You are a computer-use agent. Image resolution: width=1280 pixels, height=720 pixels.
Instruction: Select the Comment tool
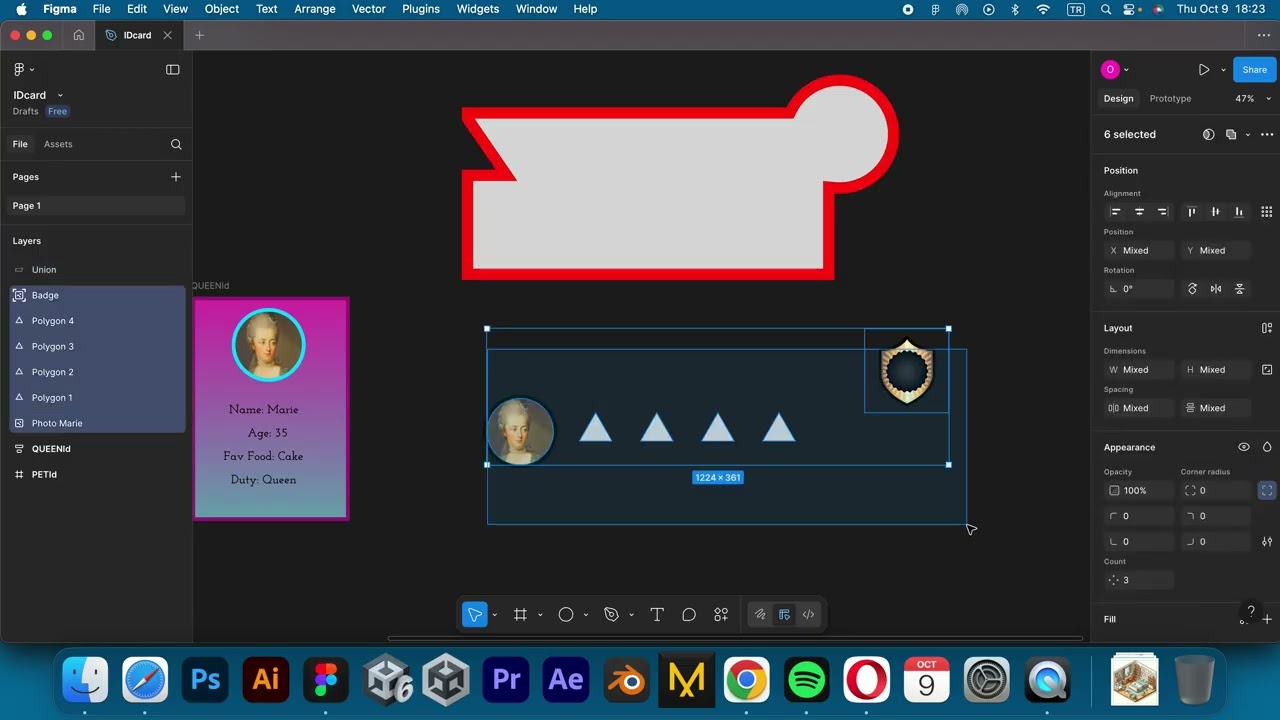pos(689,614)
